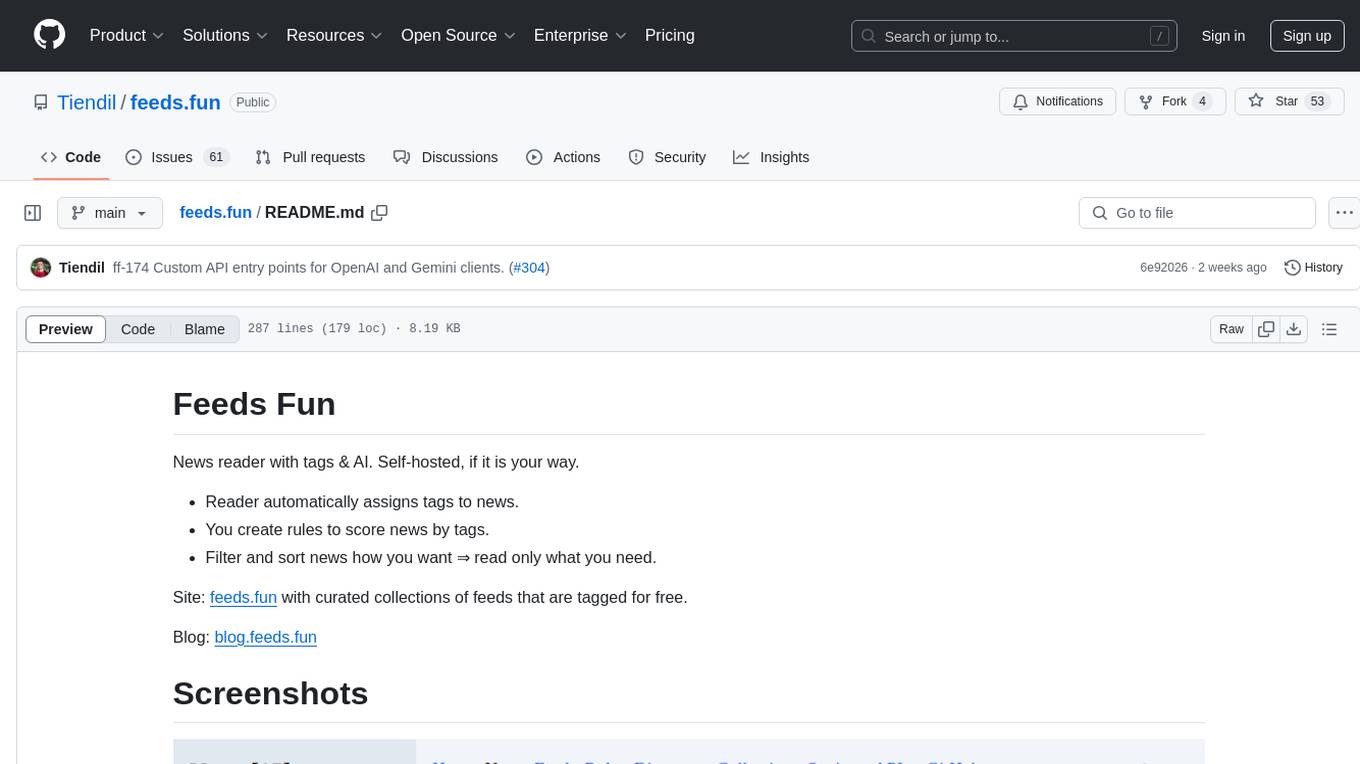Switch to Code view
The height and width of the screenshot is (764, 1360).
pyautogui.click(x=138, y=329)
